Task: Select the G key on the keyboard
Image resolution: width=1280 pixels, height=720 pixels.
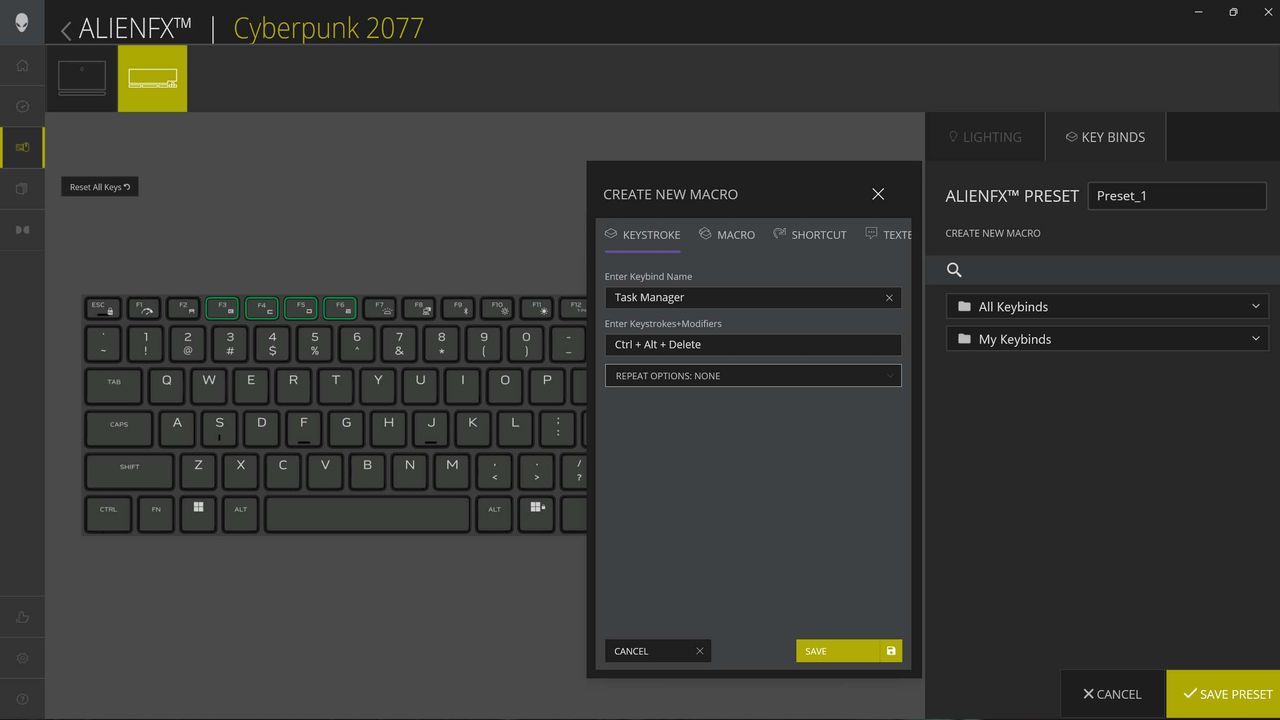Action: tap(346, 428)
